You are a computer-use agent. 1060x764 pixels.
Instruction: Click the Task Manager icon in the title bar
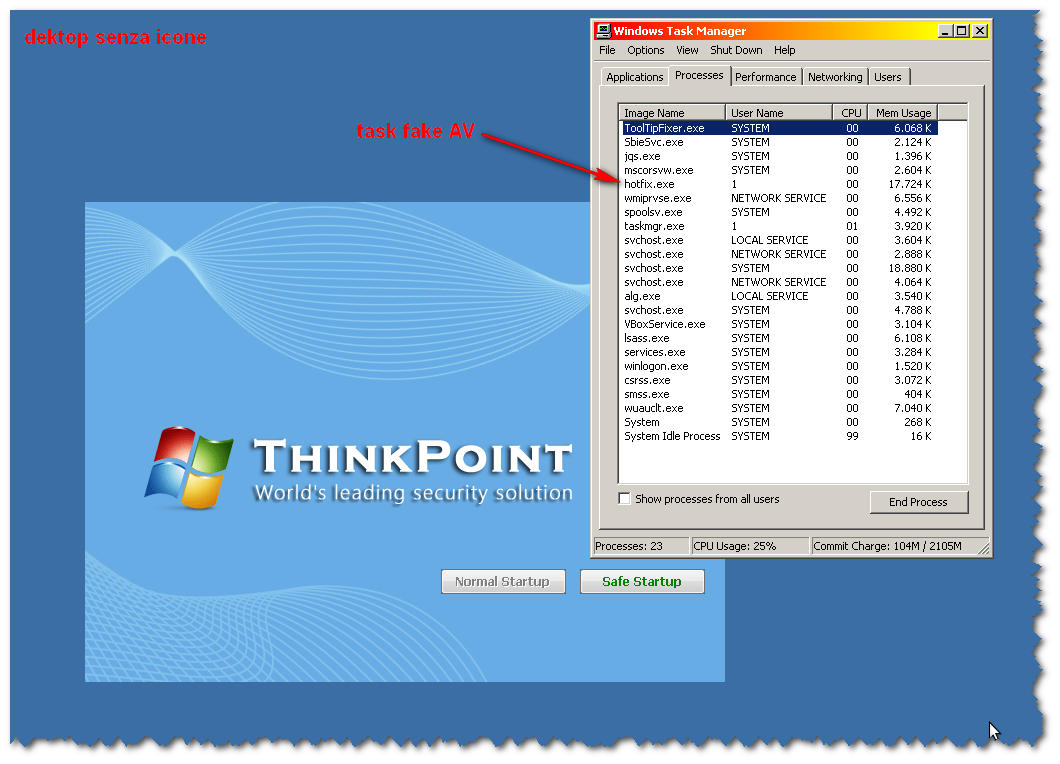(604, 31)
